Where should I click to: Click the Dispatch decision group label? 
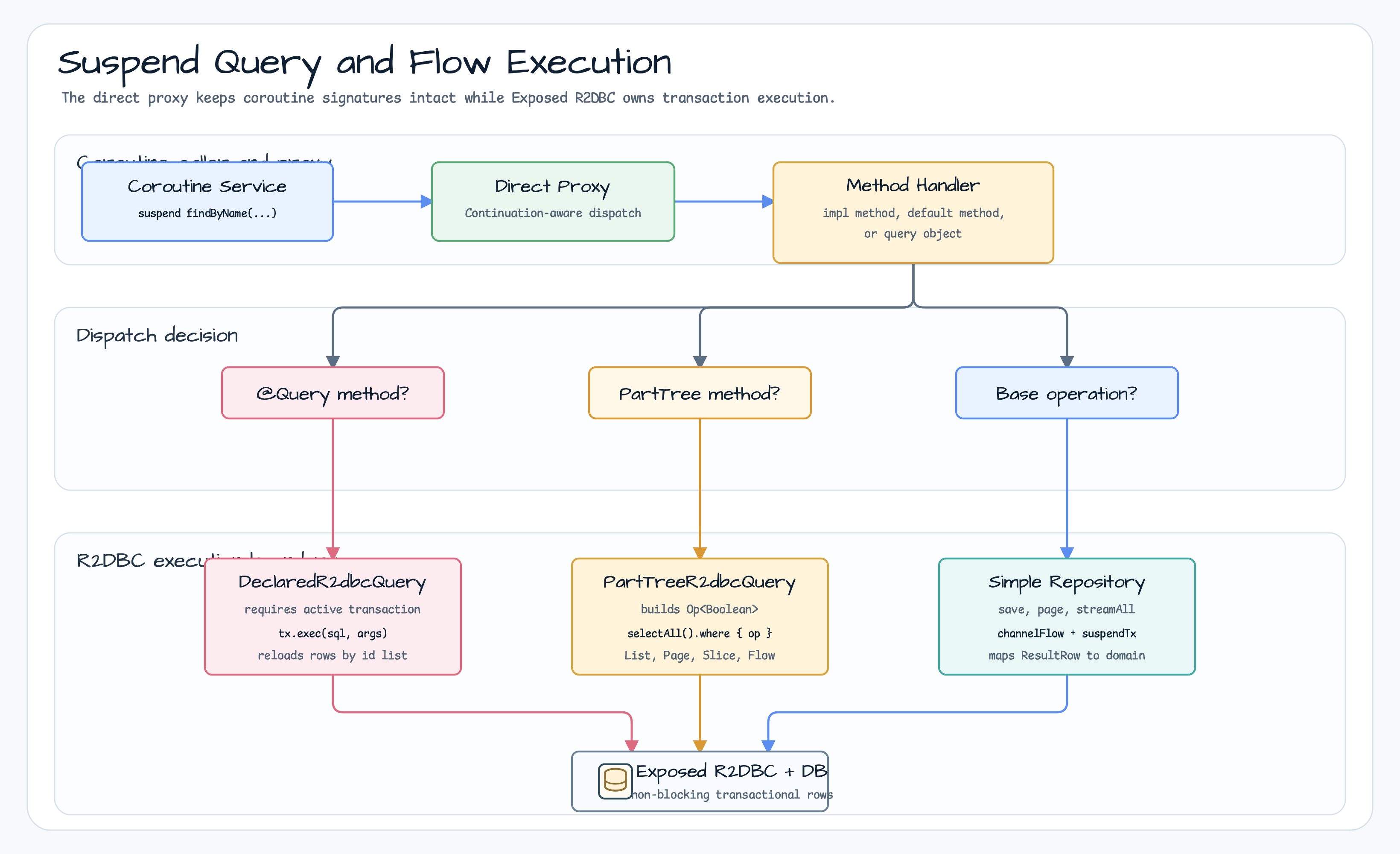[x=157, y=336]
